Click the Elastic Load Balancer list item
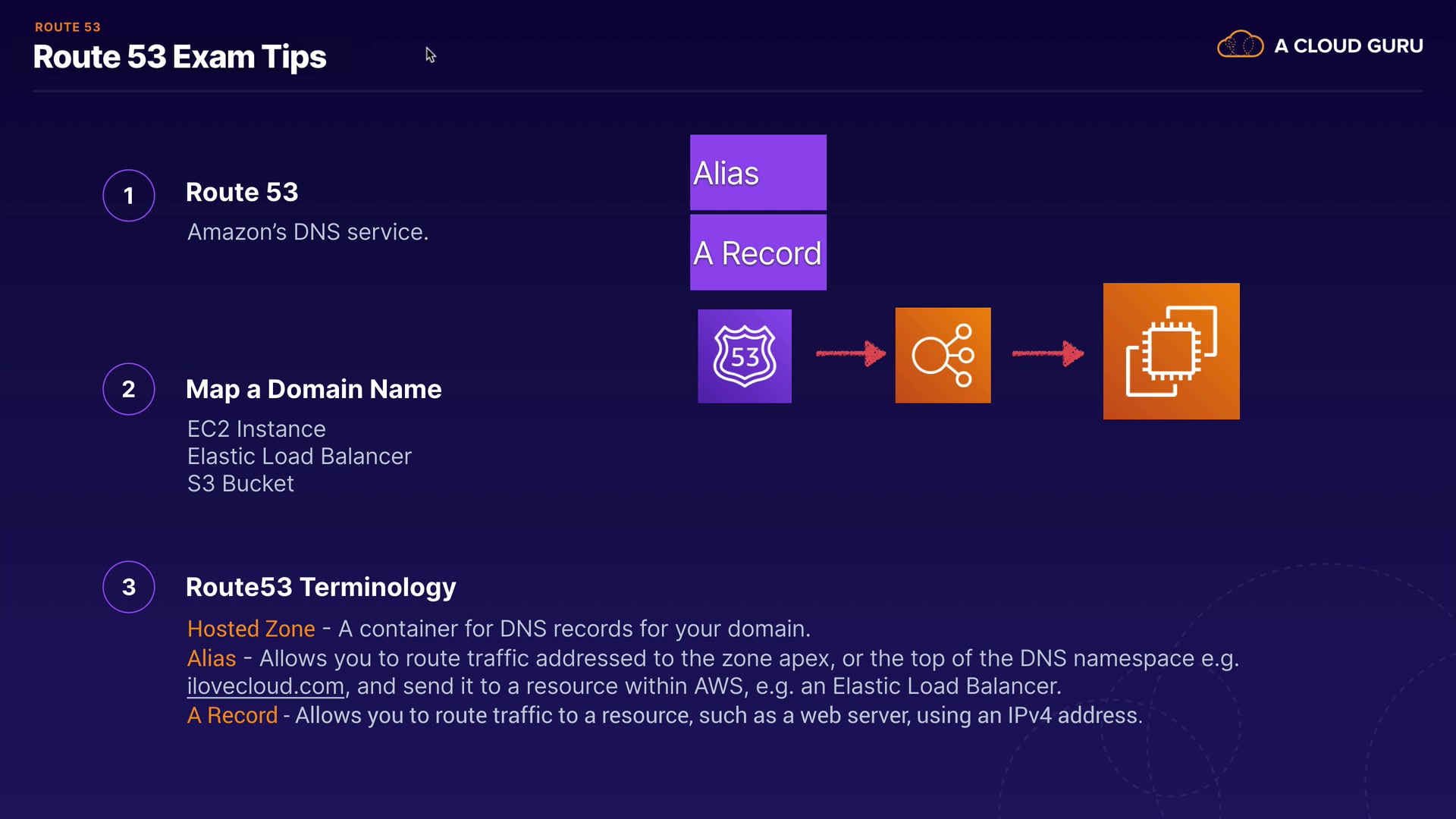 pyautogui.click(x=299, y=457)
